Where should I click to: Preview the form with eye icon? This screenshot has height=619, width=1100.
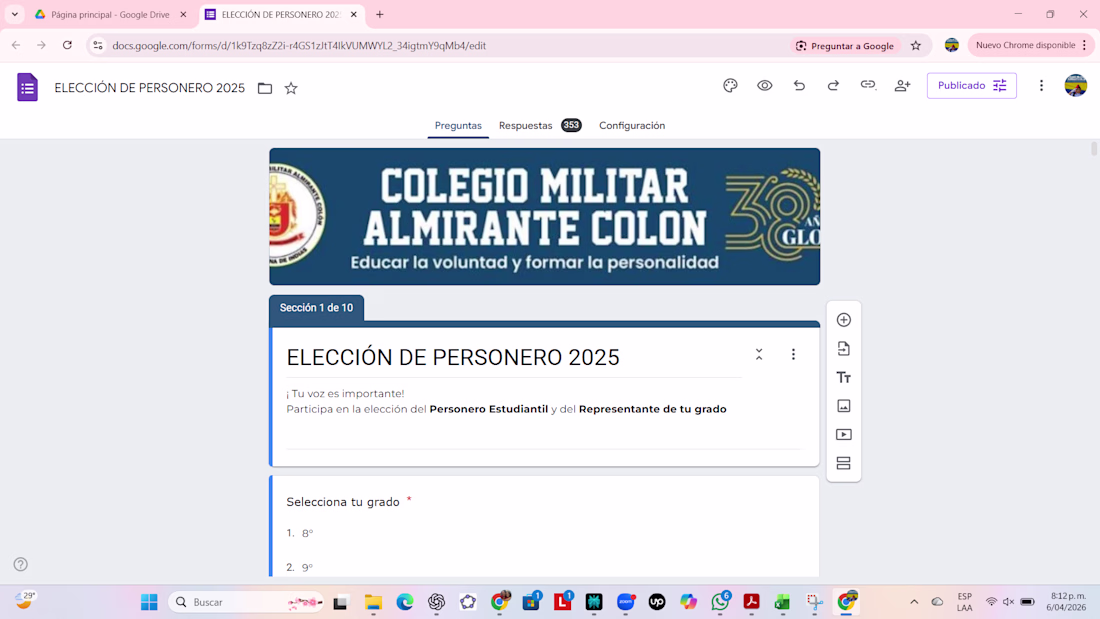coord(765,86)
